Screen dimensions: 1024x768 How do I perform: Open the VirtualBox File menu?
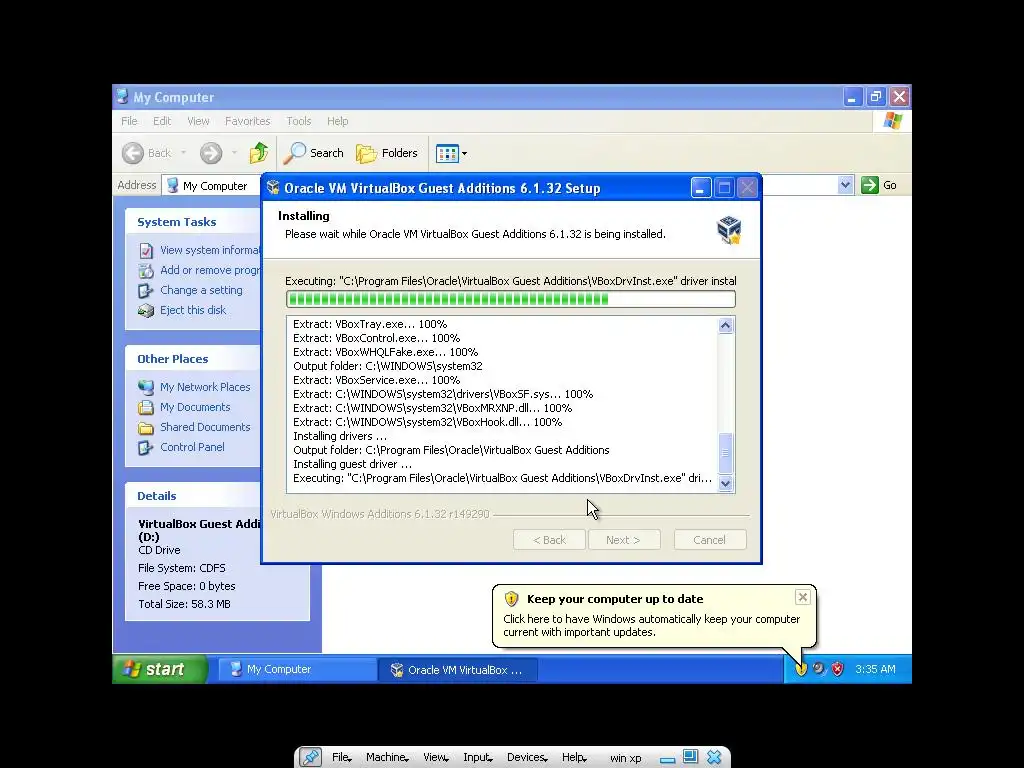(342, 758)
